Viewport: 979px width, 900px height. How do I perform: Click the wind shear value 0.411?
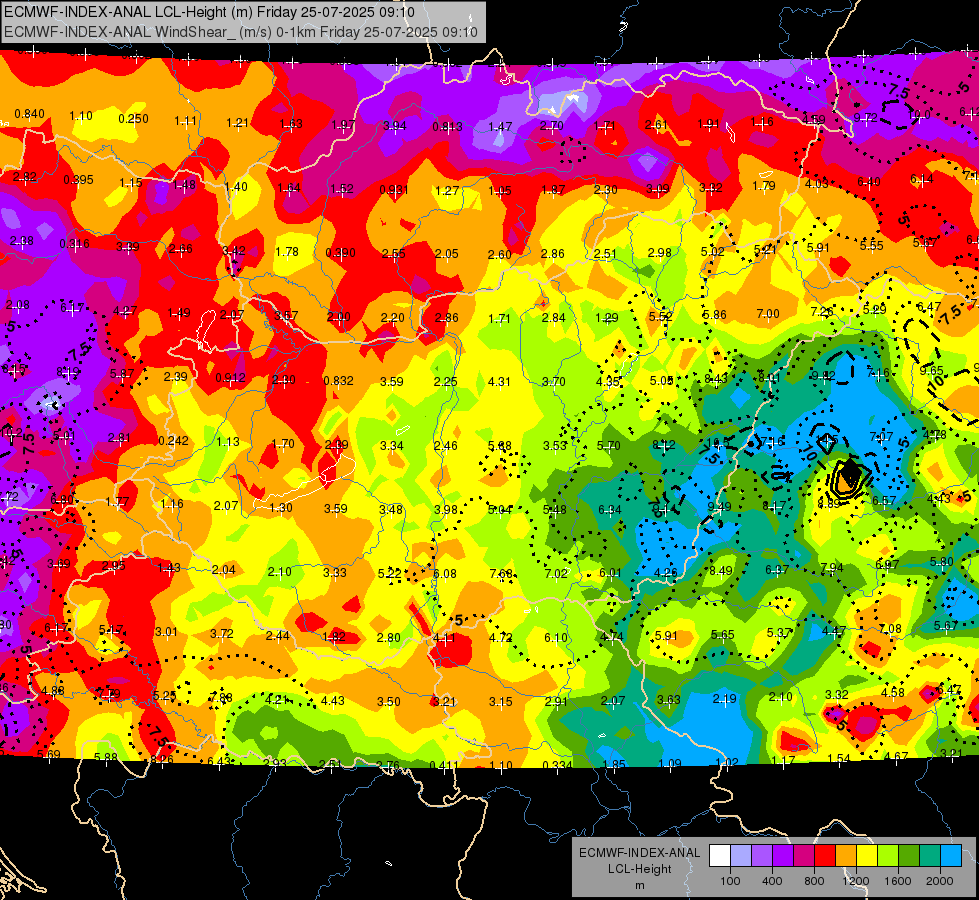(x=445, y=766)
